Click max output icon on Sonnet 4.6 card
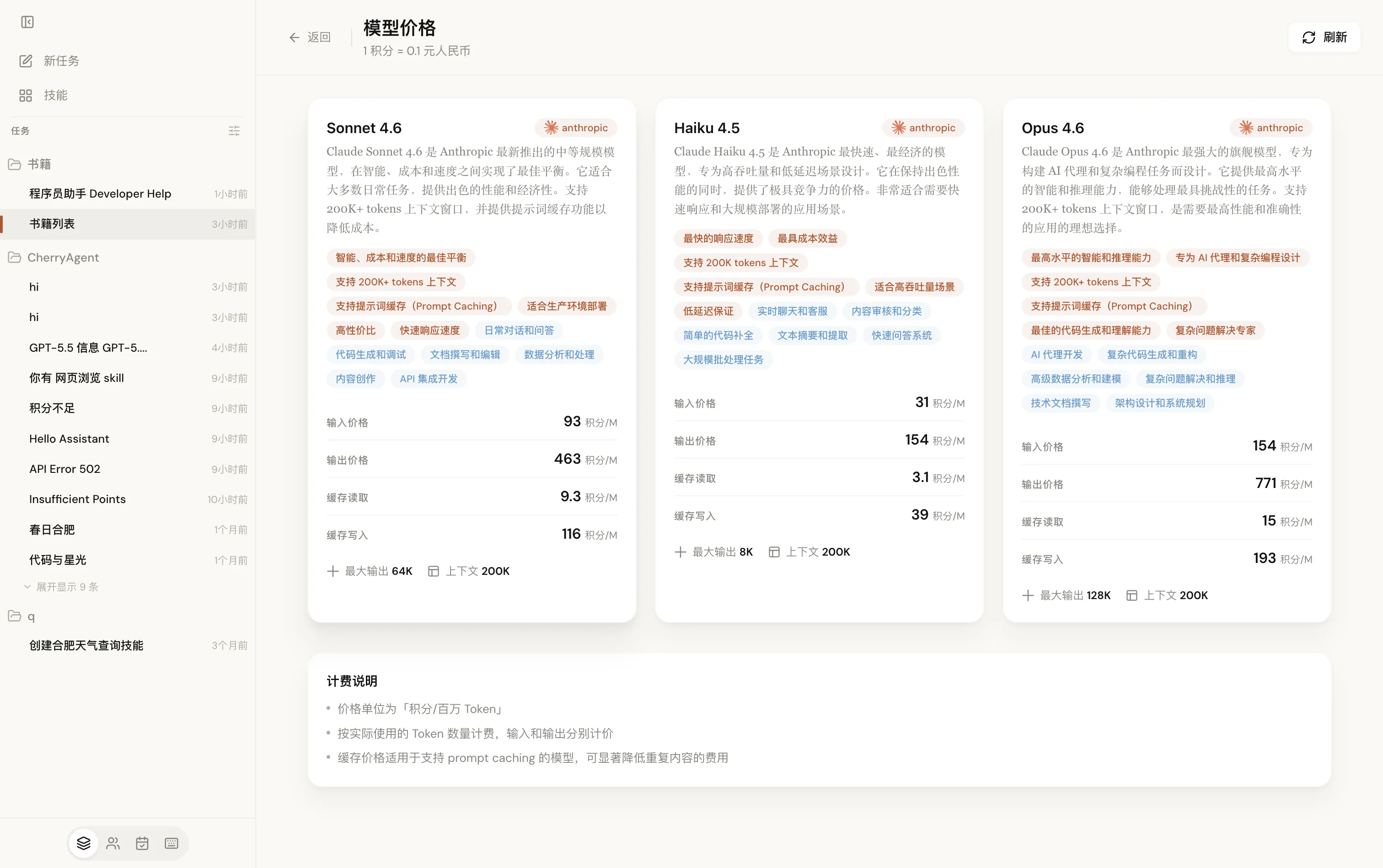 point(332,571)
